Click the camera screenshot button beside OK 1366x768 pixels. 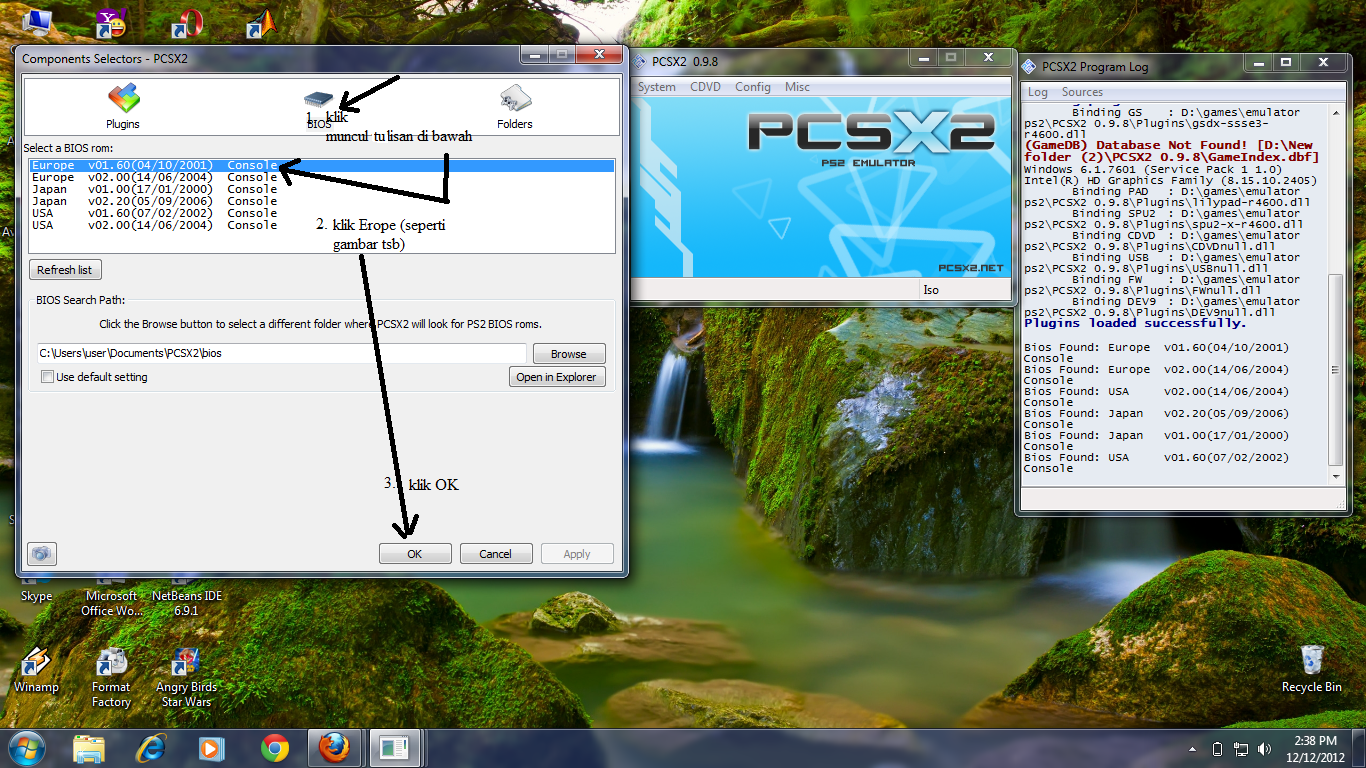coord(41,553)
